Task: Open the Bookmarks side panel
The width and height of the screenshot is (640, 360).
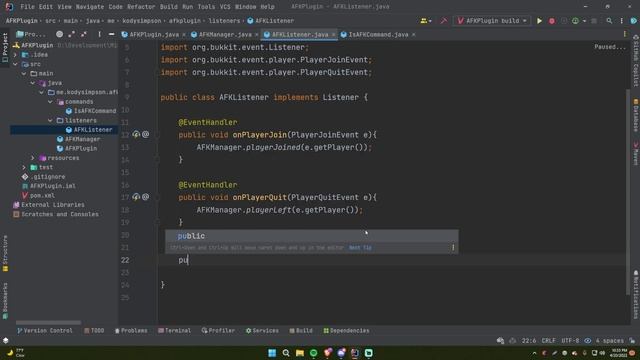Action: click(5, 301)
